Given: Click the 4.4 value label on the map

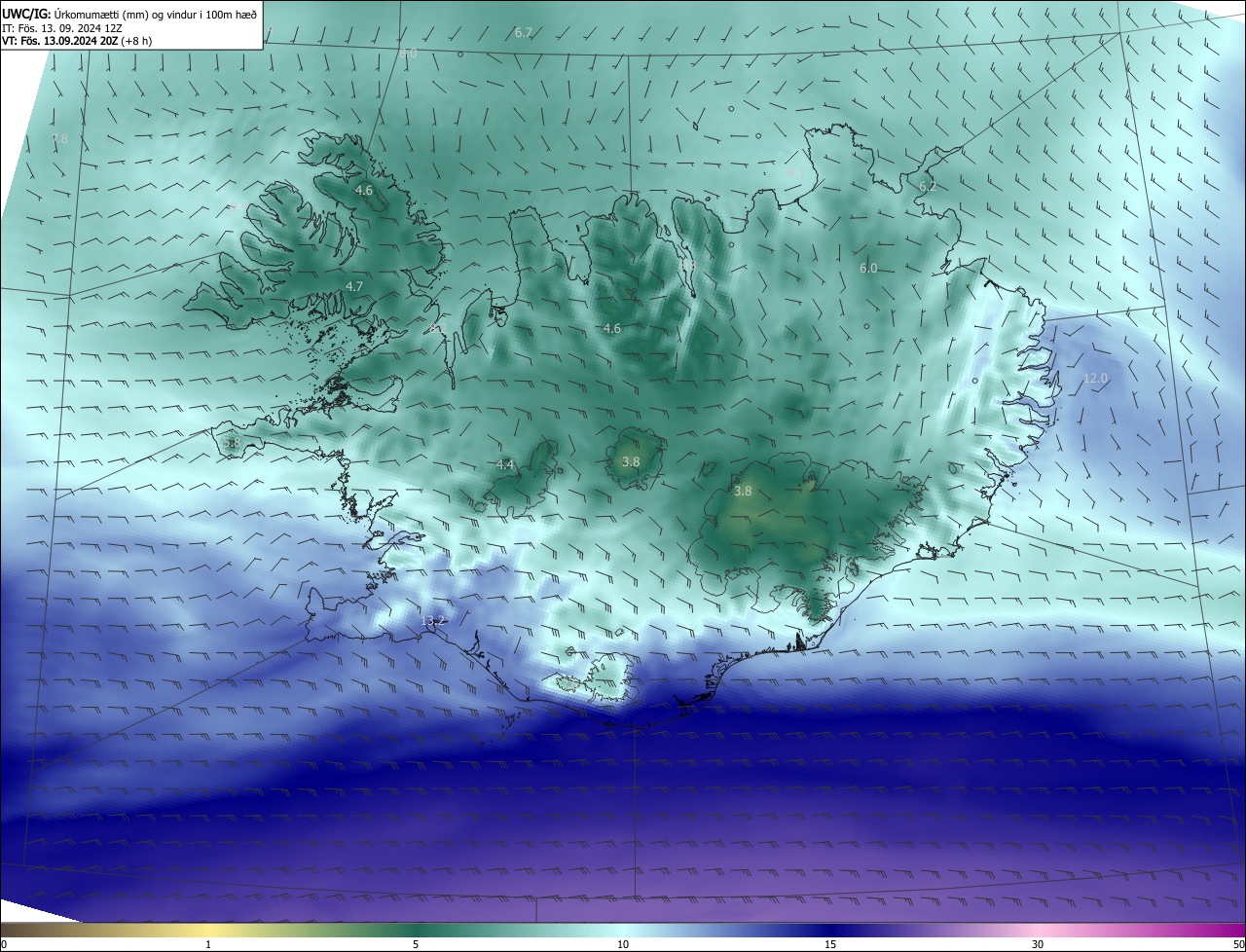Looking at the screenshot, I should click(x=505, y=465).
